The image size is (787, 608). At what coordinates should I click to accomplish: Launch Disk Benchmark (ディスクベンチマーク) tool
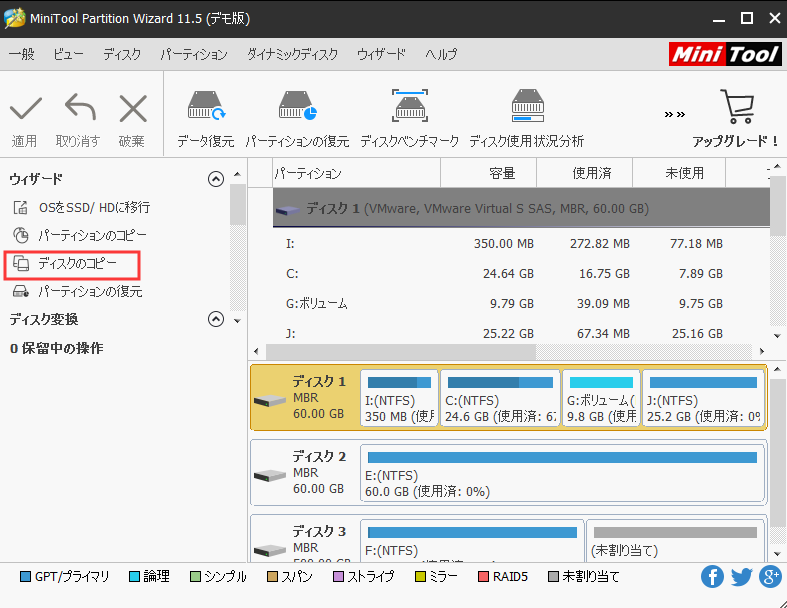[410, 105]
